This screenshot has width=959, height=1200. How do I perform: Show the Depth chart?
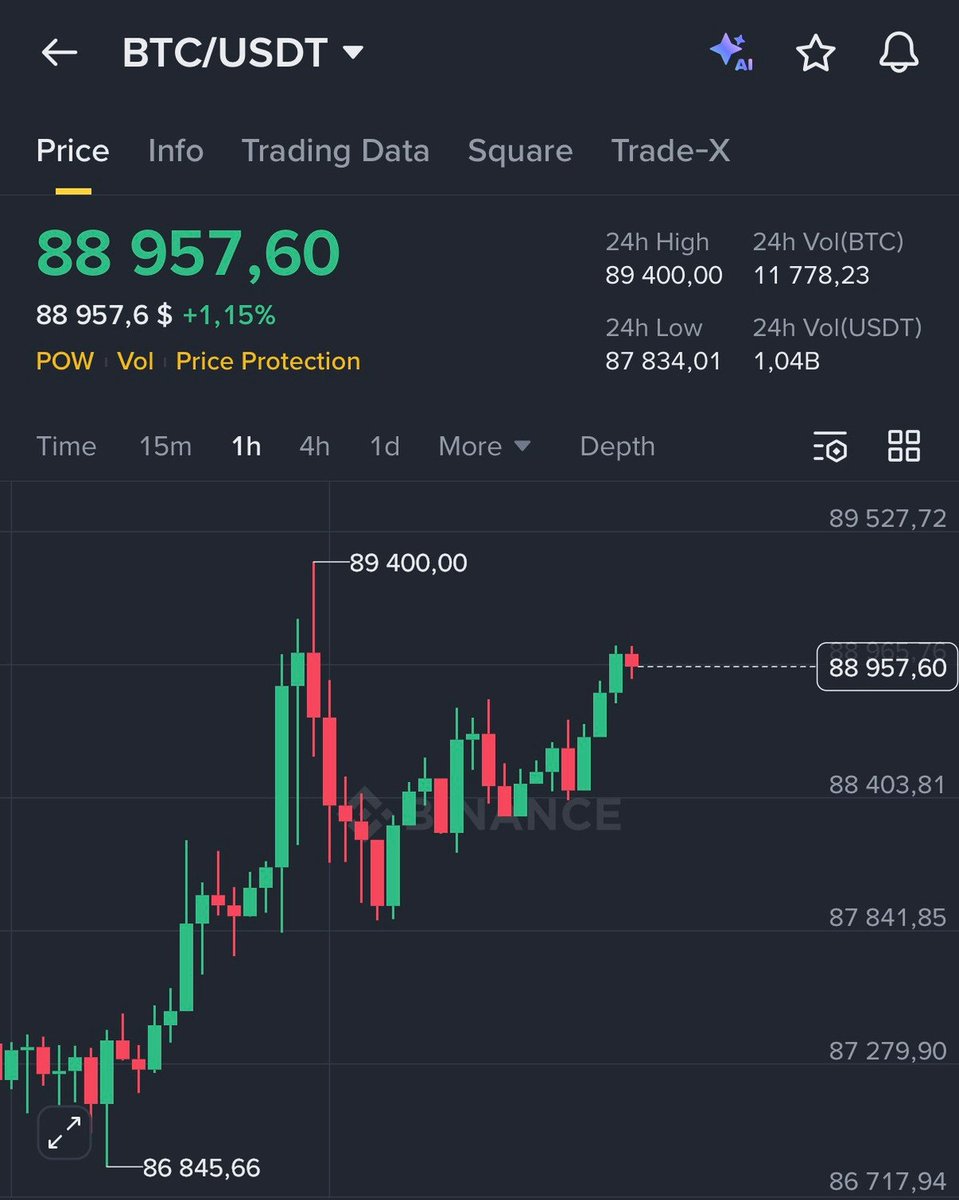tap(617, 446)
